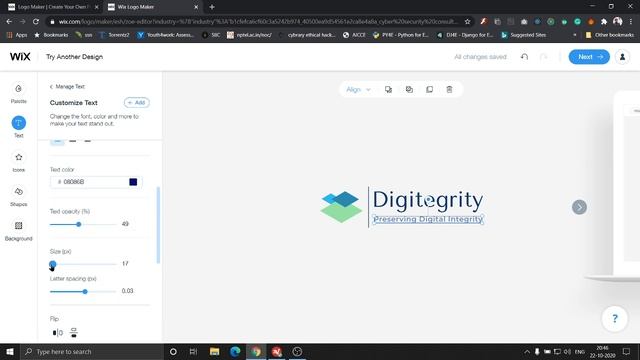This screenshot has width=640, height=360.
Task: Go back to Manage Text
Action: pos(67,87)
